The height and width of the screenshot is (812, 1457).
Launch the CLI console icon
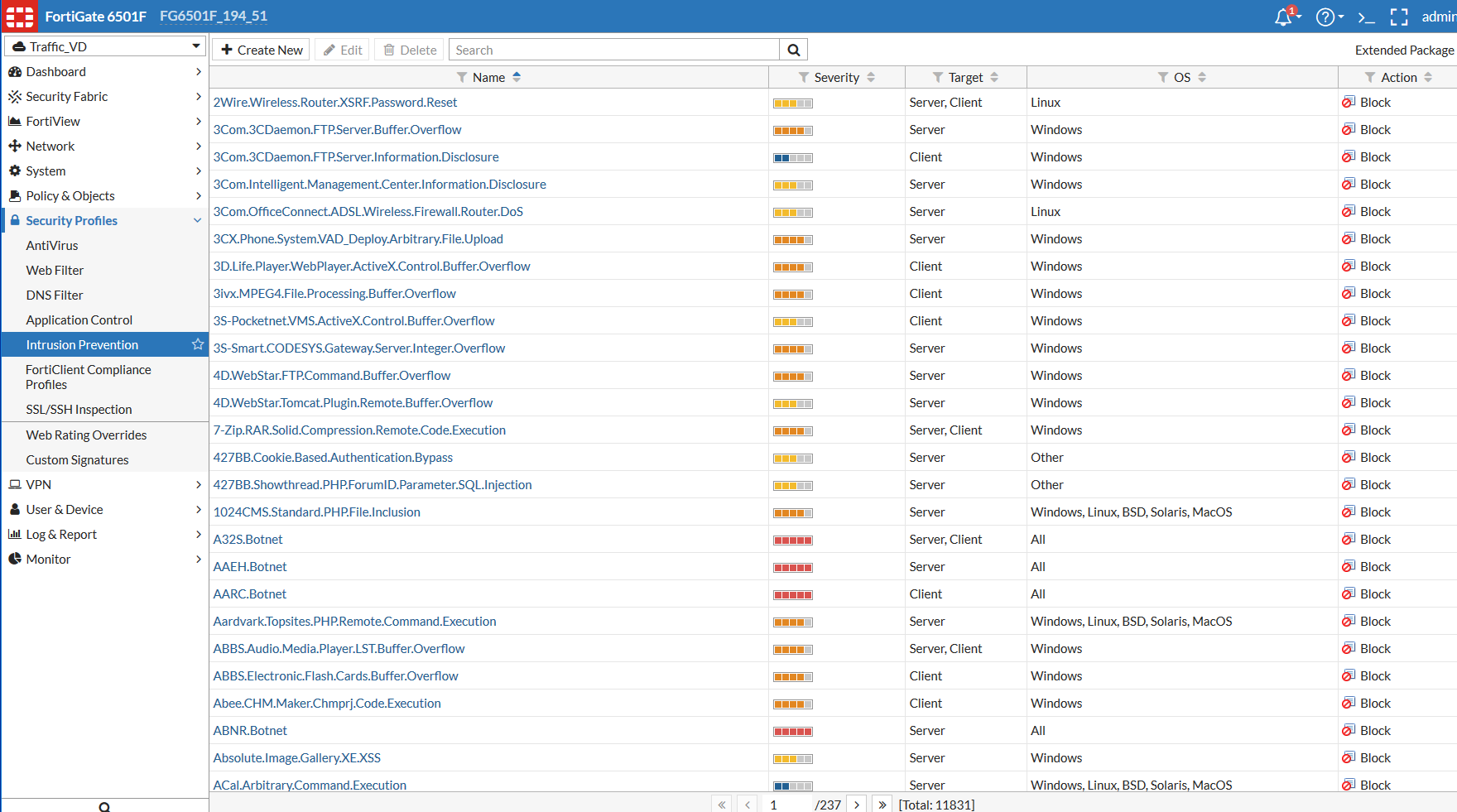pyautogui.click(x=1367, y=17)
